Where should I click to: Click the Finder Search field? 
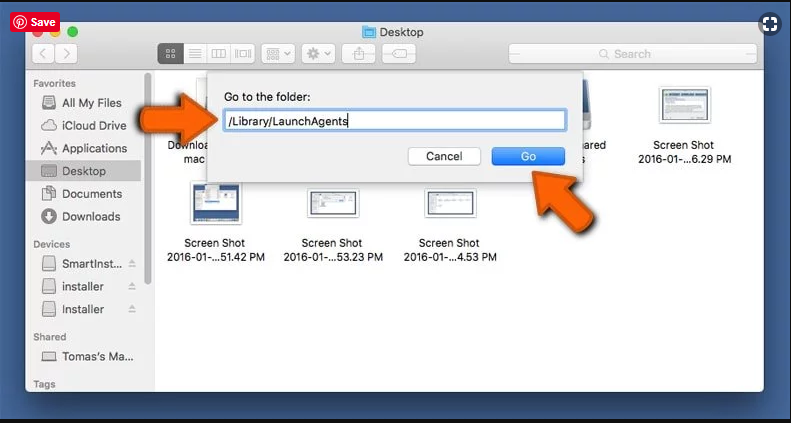point(633,53)
